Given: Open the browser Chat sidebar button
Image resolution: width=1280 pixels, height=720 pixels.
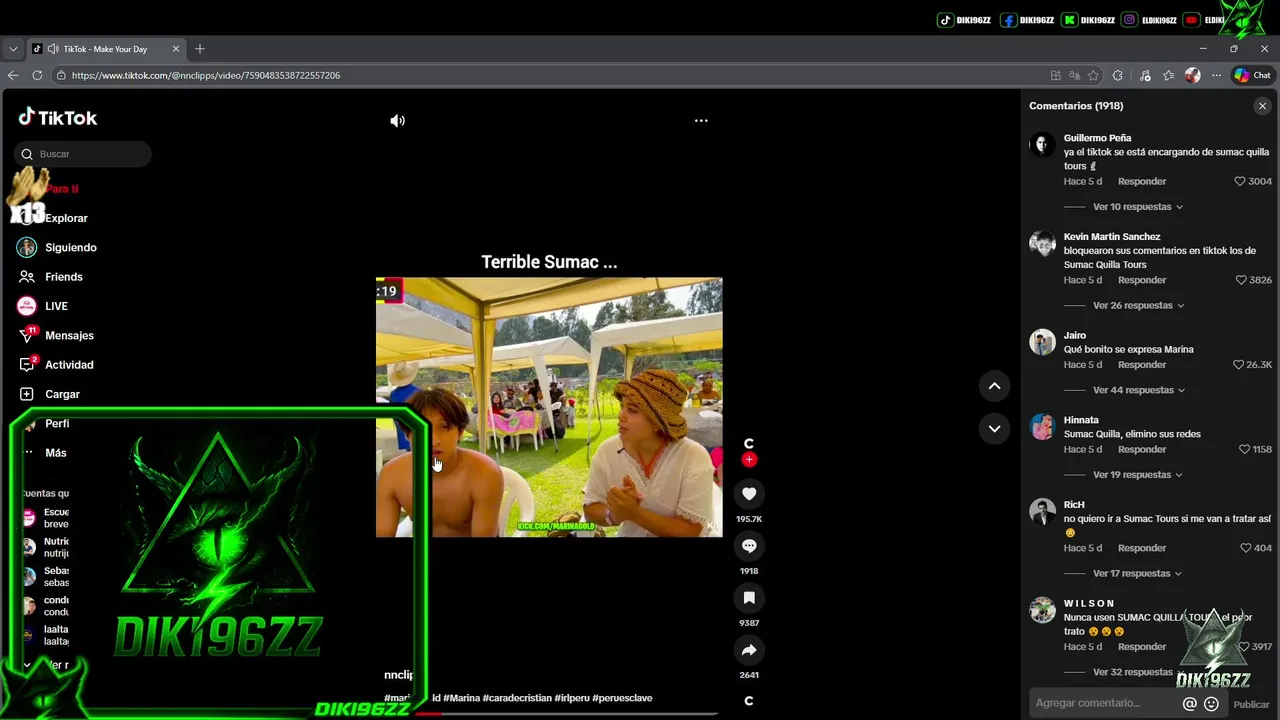Looking at the screenshot, I should 1252,75.
